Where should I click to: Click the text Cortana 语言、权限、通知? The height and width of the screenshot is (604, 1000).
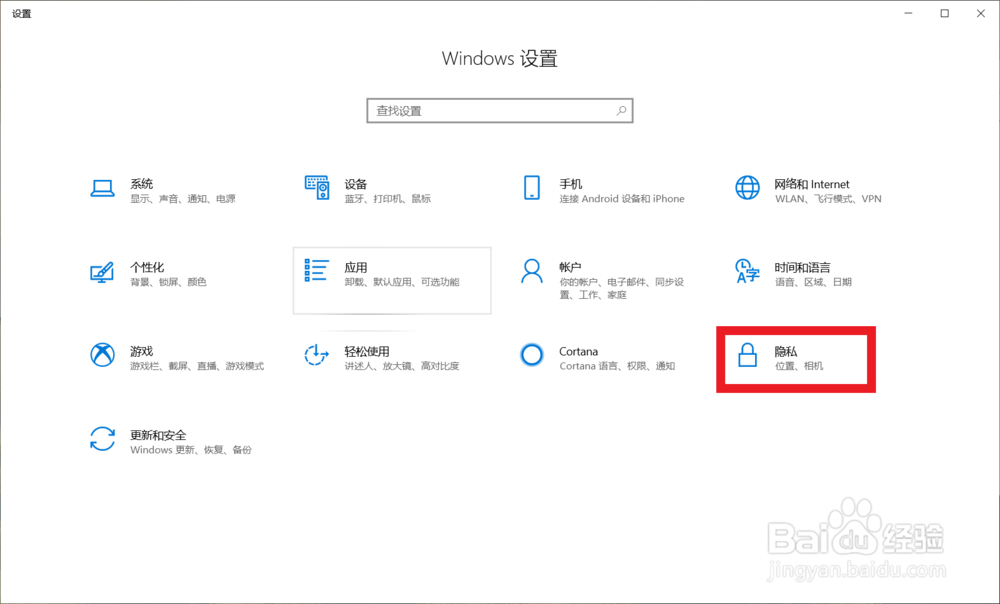(x=617, y=366)
